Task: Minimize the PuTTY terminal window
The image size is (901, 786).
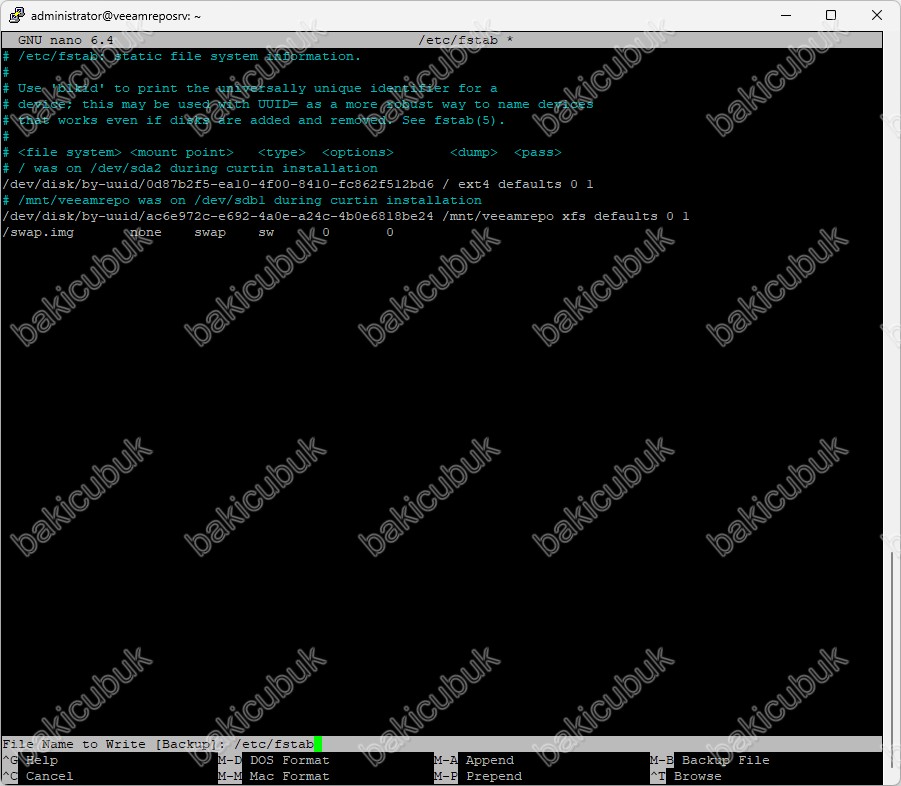Action: (x=786, y=16)
